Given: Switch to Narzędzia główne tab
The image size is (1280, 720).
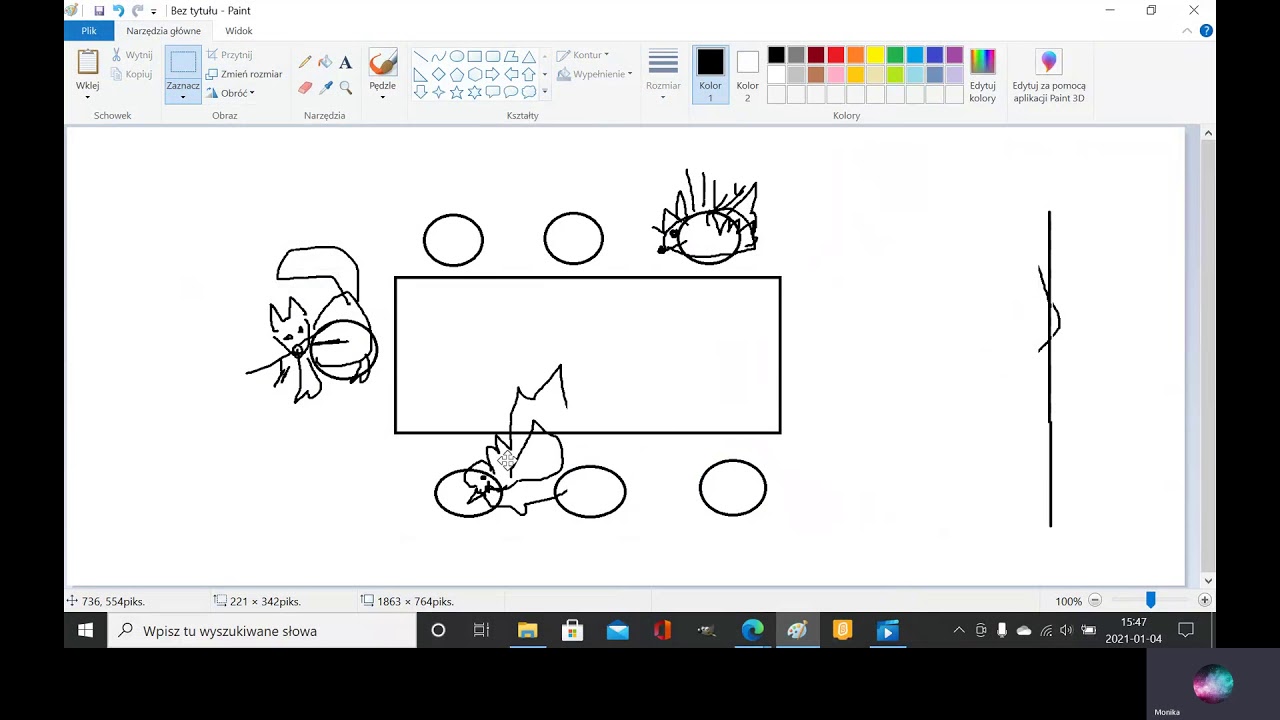Looking at the screenshot, I should pos(163,31).
